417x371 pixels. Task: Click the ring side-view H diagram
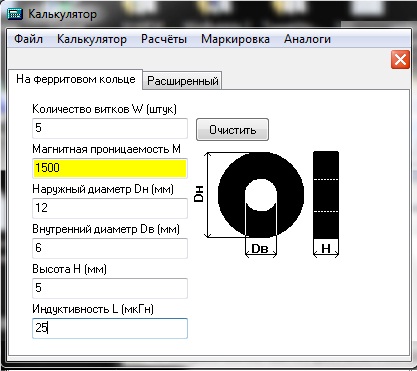pos(326,195)
